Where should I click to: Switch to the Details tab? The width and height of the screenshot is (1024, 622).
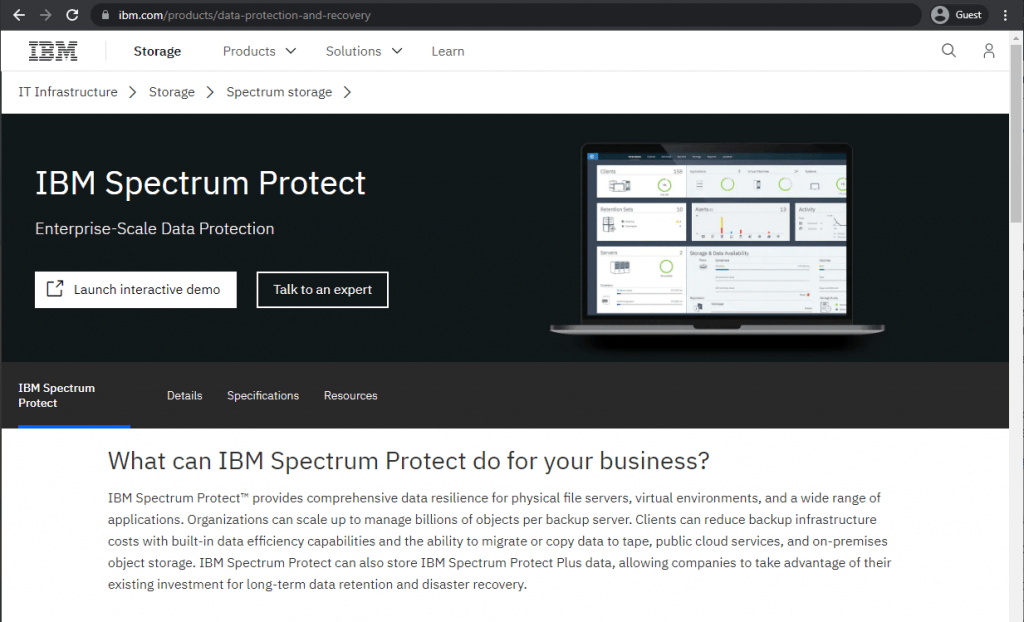(x=185, y=395)
